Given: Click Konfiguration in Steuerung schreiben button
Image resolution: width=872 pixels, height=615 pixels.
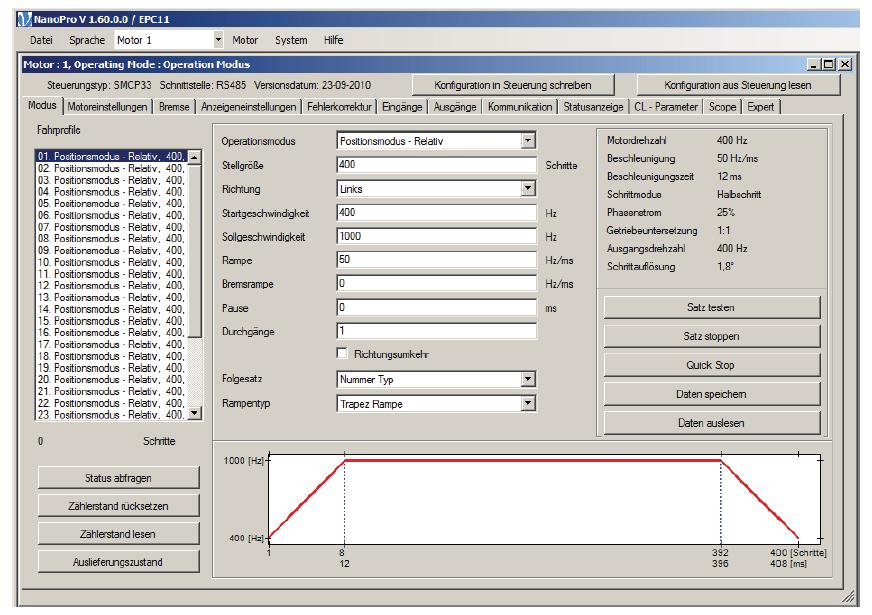Looking at the screenshot, I should pos(513,85).
